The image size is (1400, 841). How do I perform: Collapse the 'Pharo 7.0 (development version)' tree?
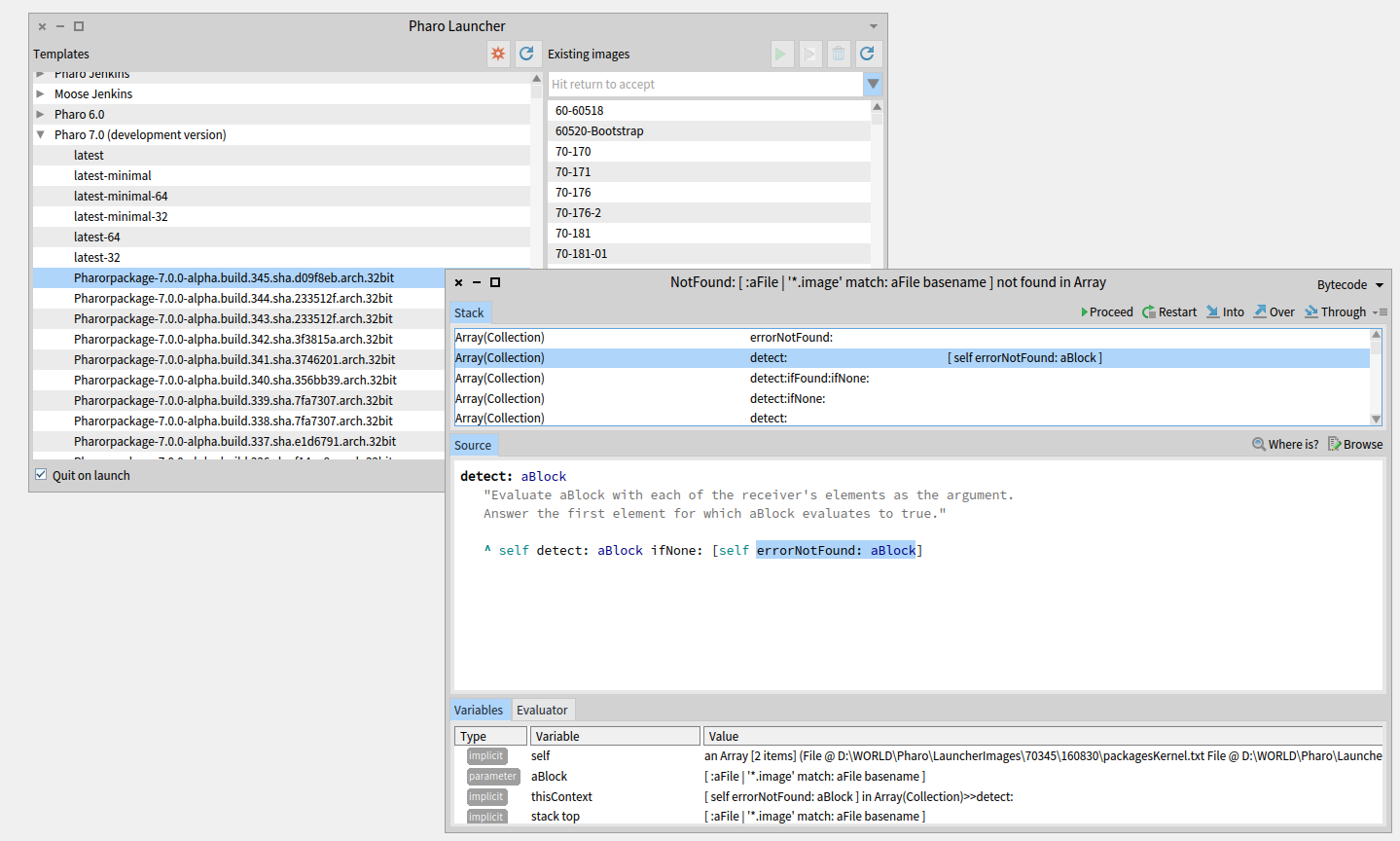point(39,133)
